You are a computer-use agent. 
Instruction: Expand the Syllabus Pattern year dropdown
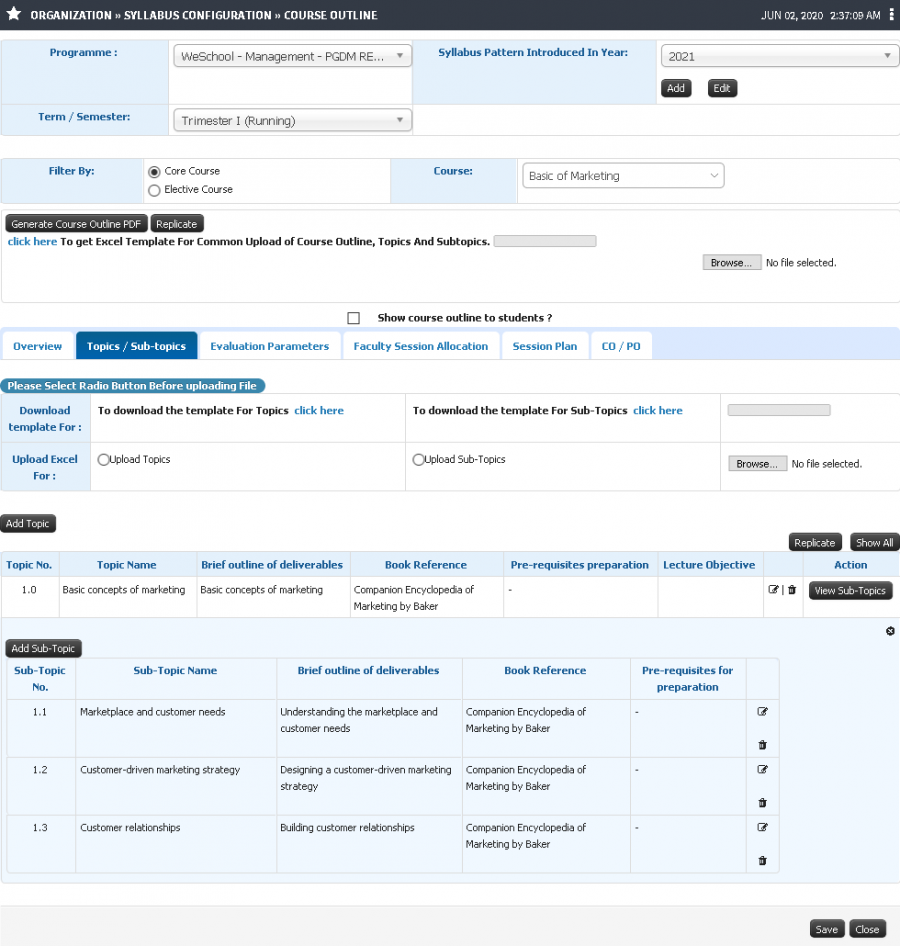[780, 56]
